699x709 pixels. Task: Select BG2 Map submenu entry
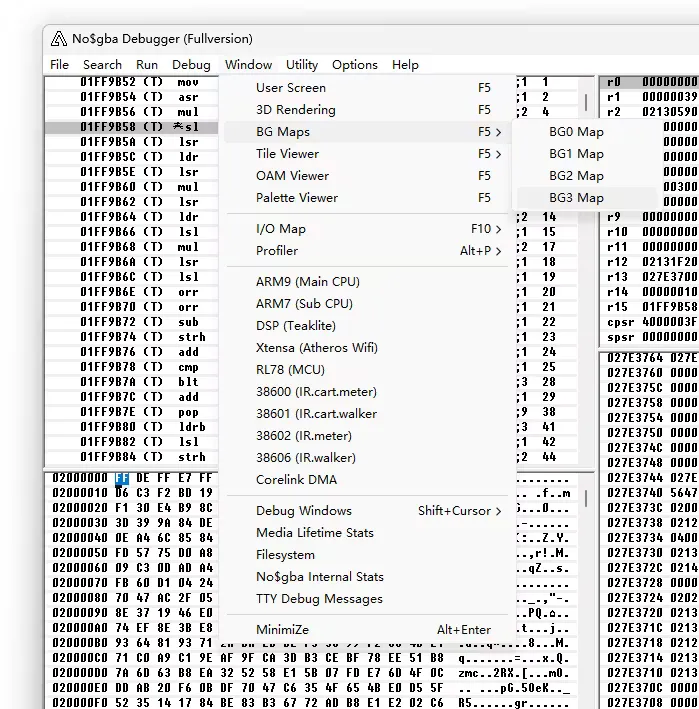point(576,176)
